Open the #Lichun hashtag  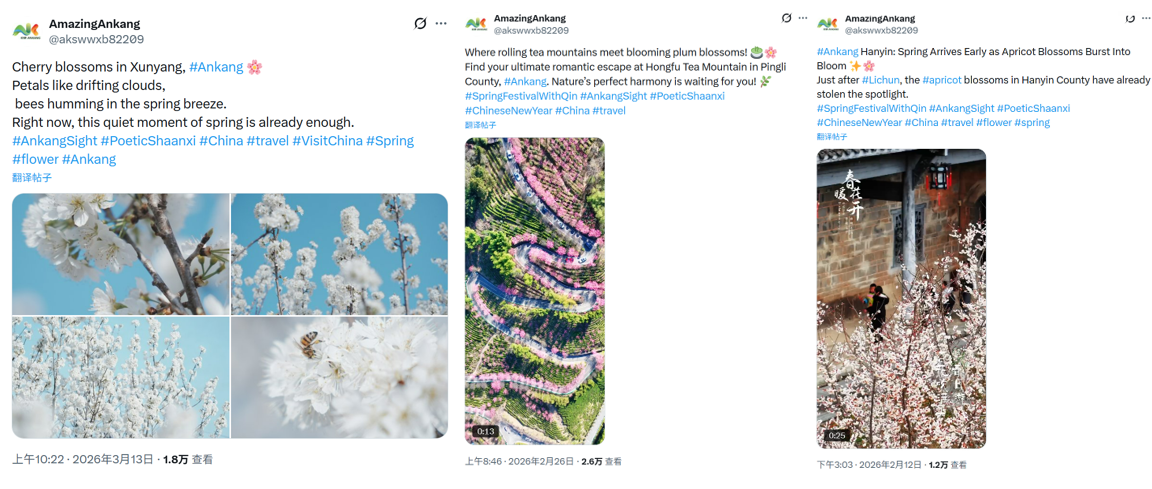coord(879,80)
